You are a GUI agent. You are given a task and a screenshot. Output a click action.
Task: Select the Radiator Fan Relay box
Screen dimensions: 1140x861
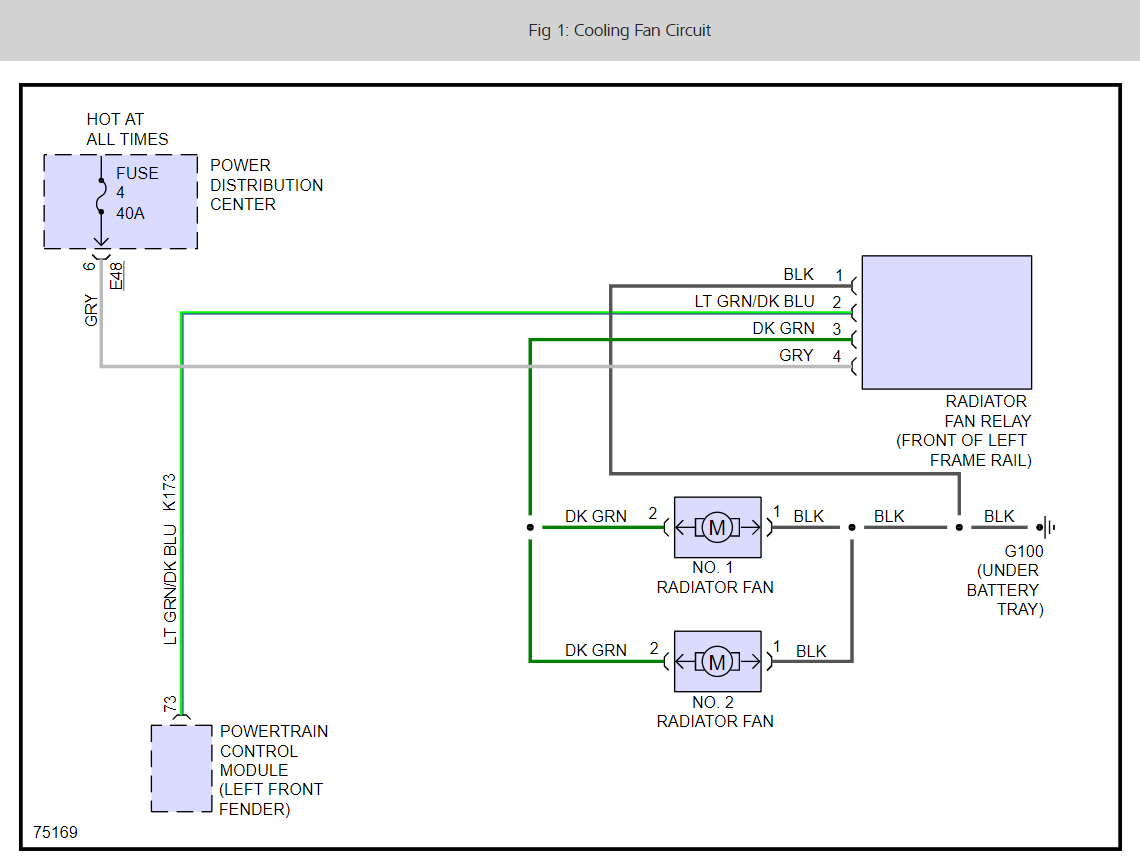pos(946,322)
